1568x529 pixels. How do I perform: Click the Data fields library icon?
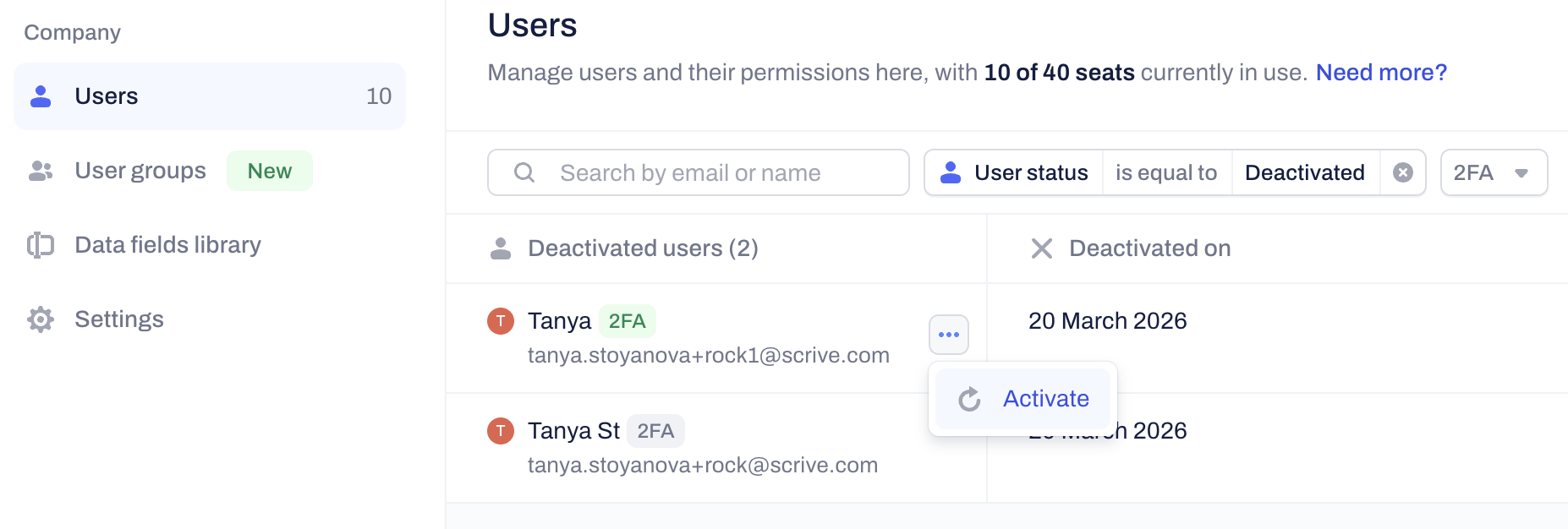(x=41, y=245)
